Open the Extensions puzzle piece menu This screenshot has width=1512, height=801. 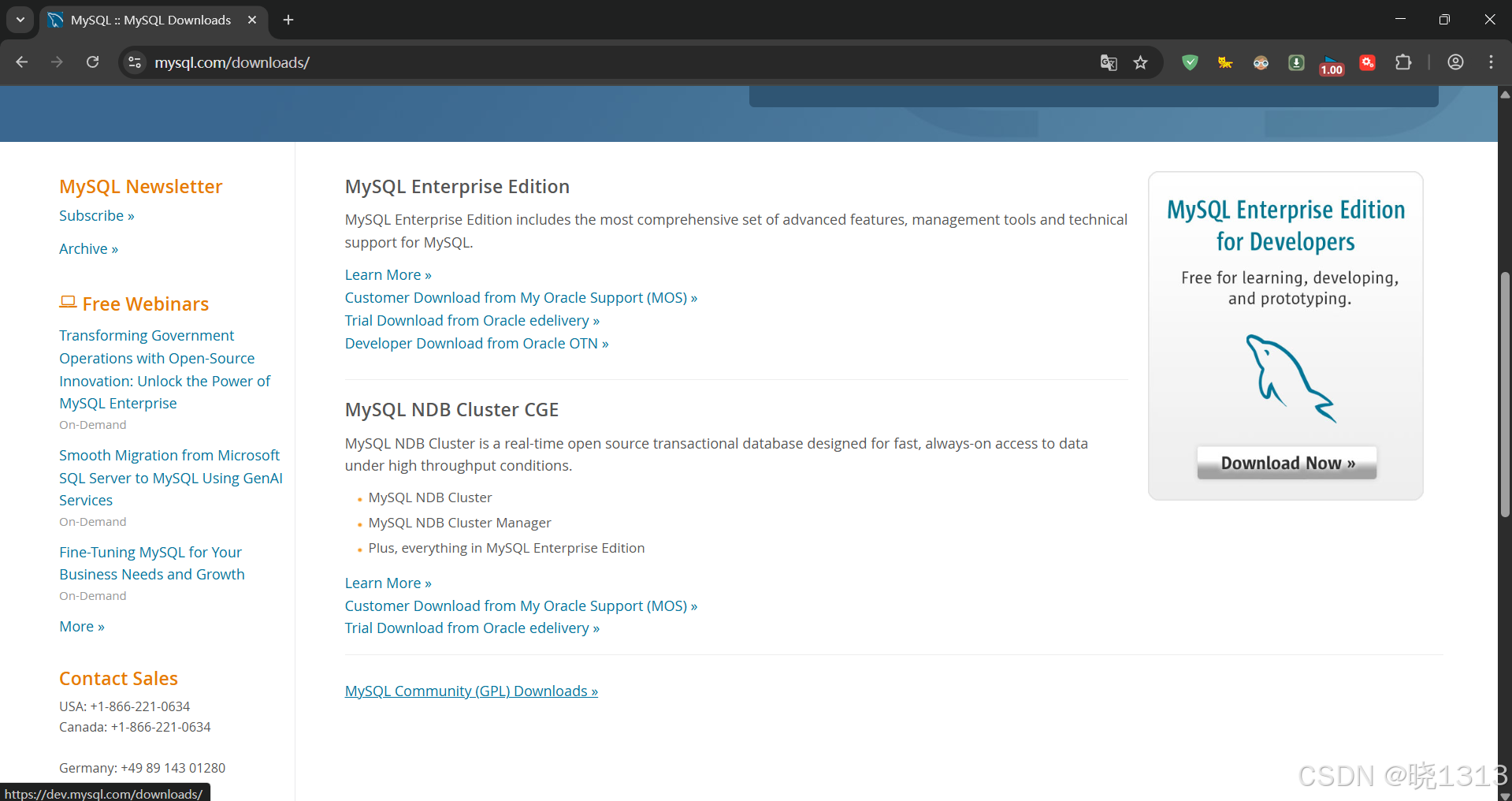[1403, 62]
